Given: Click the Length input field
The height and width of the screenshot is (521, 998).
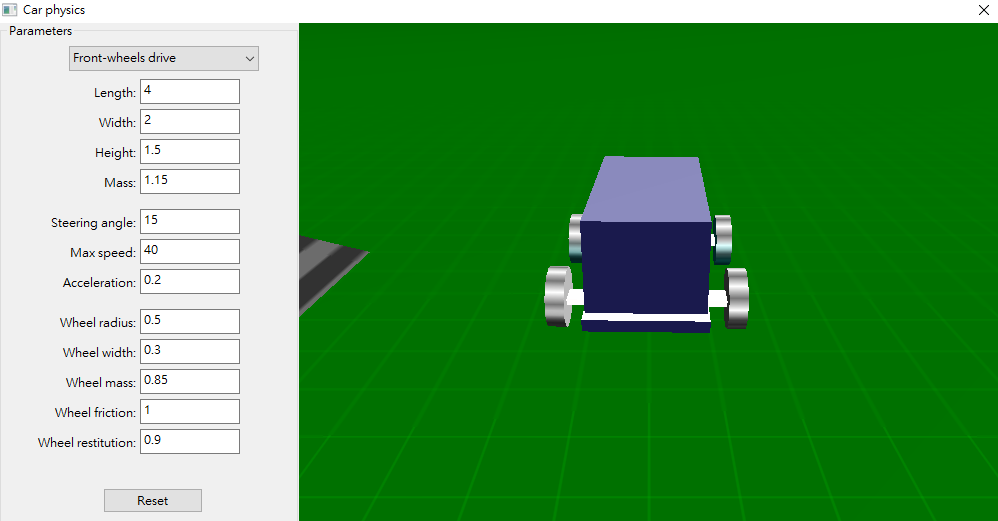Looking at the screenshot, I should click(x=190, y=92).
